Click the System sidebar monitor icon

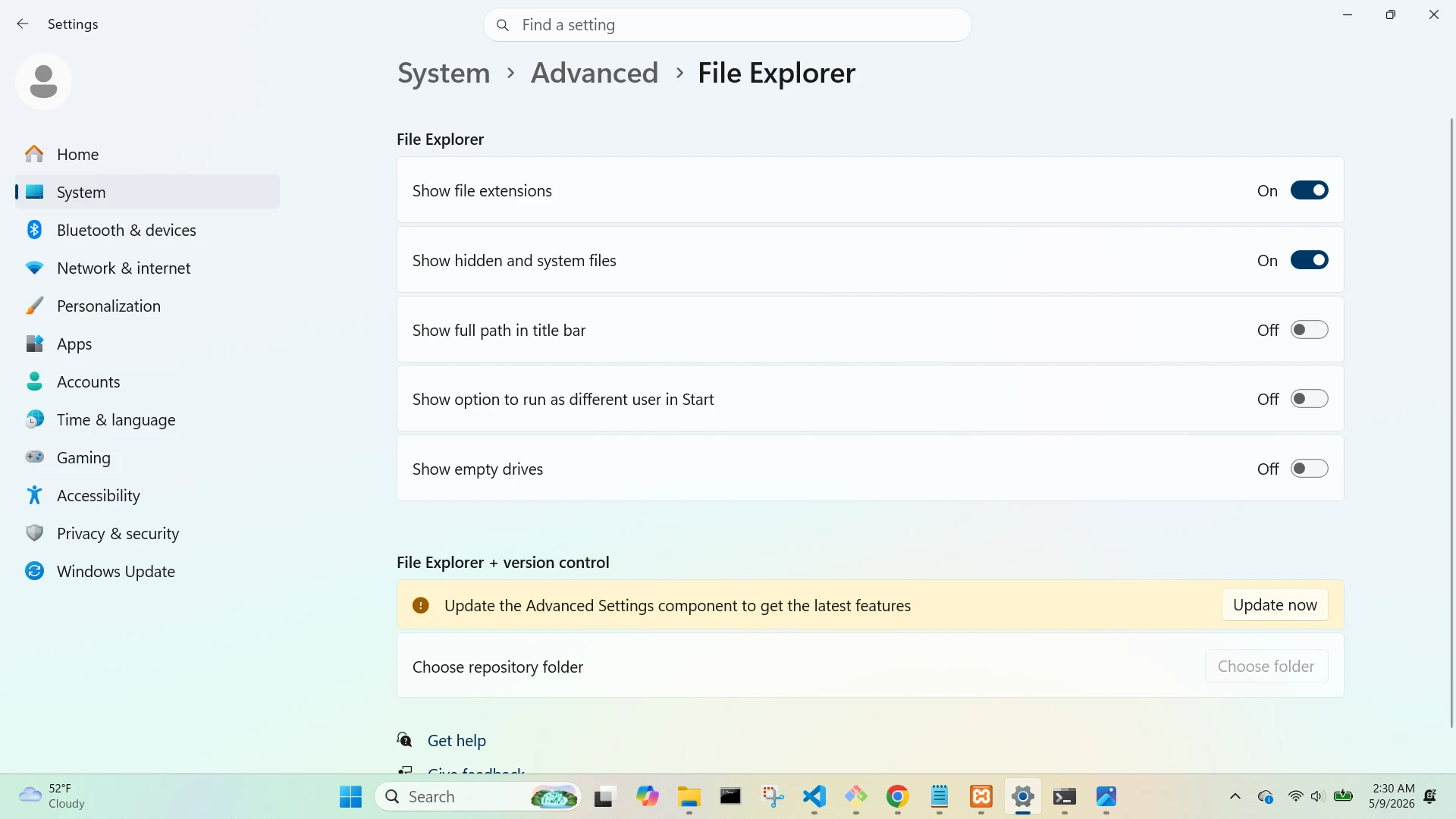(34, 192)
